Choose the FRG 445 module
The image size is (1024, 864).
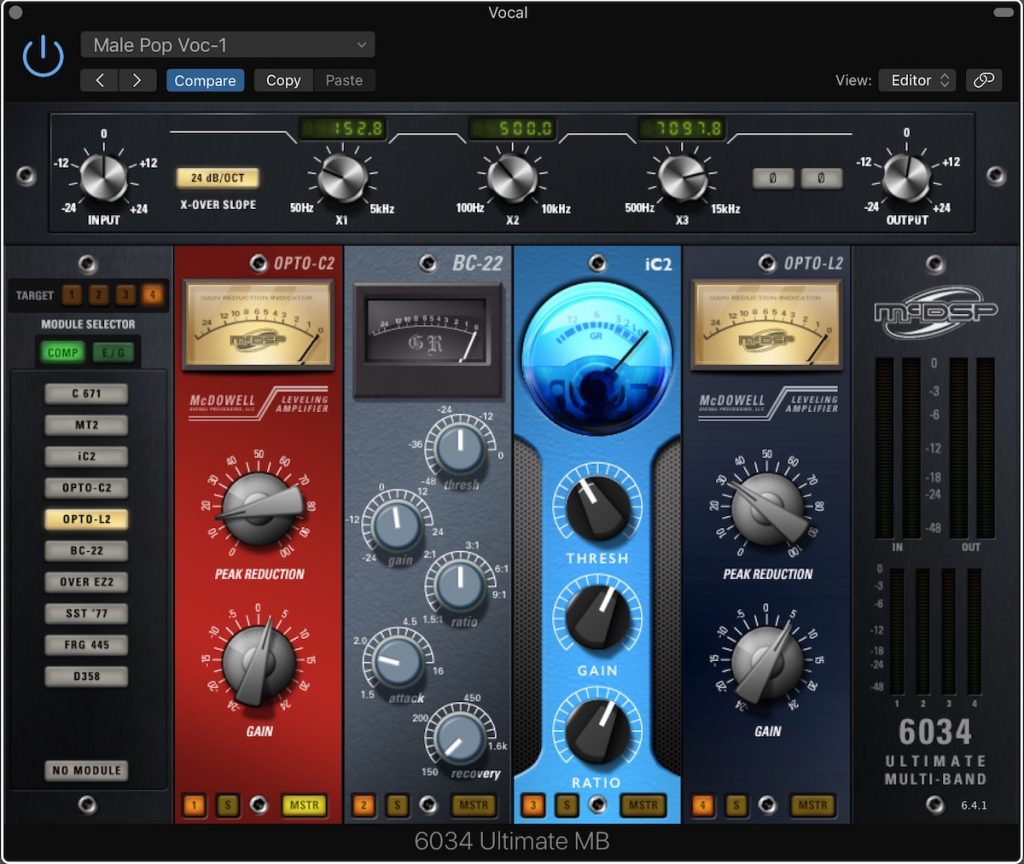pos(86,645)
